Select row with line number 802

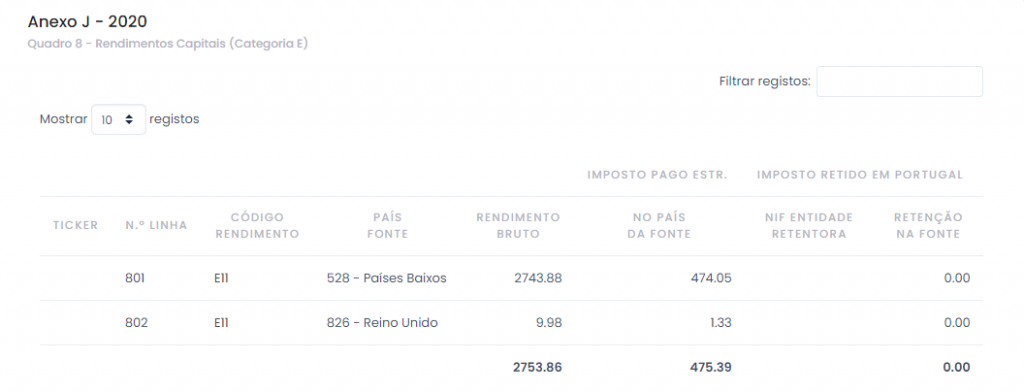(x=511, y=323)
